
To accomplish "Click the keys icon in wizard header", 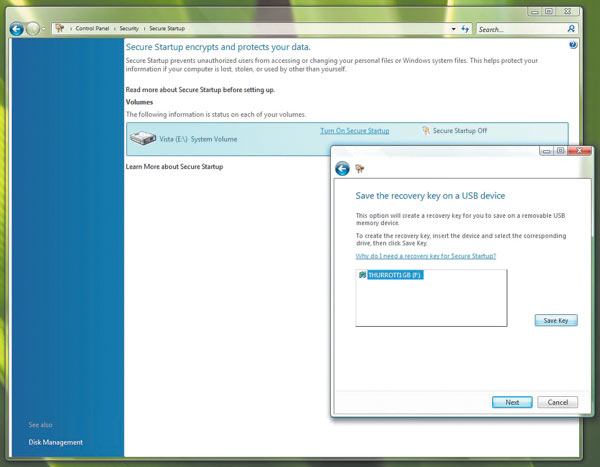I will [x=359, y=168].
